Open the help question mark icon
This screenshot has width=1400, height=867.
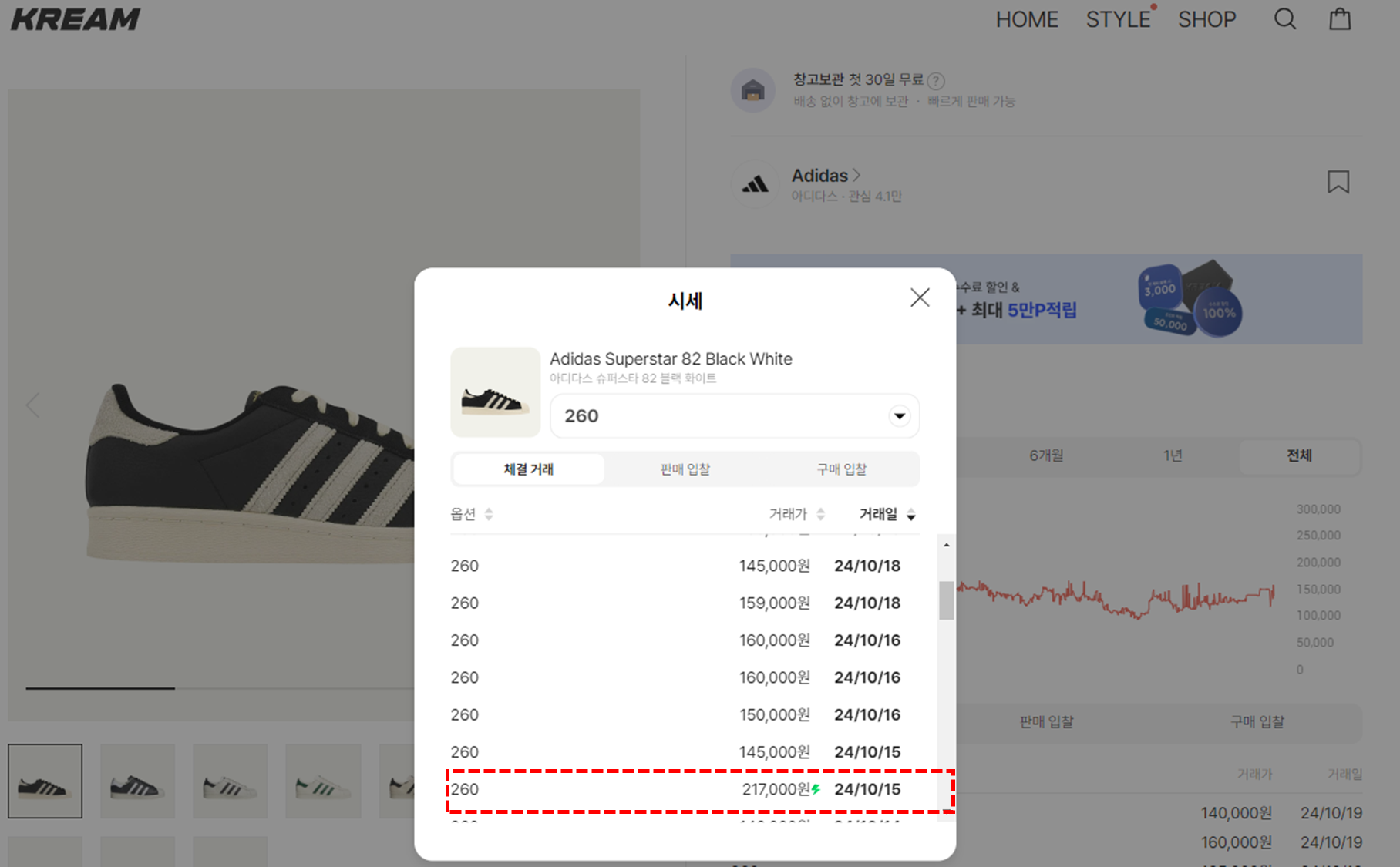936,80
